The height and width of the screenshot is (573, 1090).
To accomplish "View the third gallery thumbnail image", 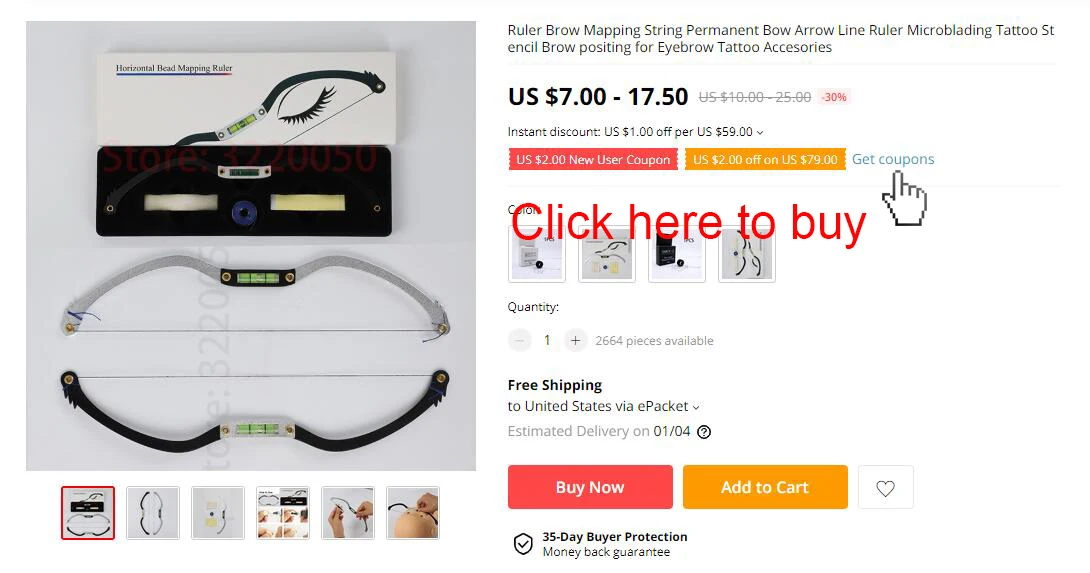I will tap(218, 513).
